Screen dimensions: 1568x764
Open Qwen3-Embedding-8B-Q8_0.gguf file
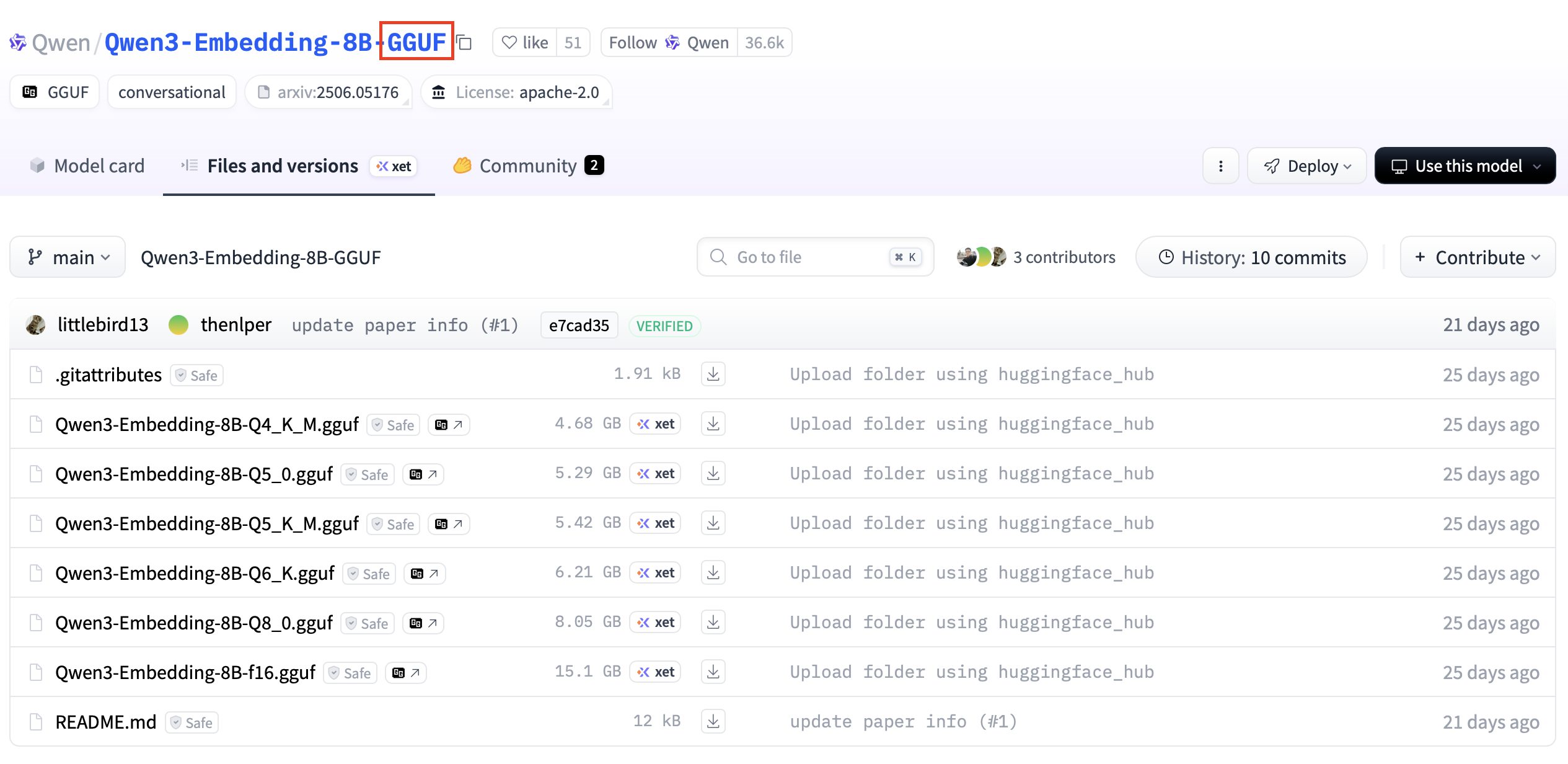[x=194, y=623]
